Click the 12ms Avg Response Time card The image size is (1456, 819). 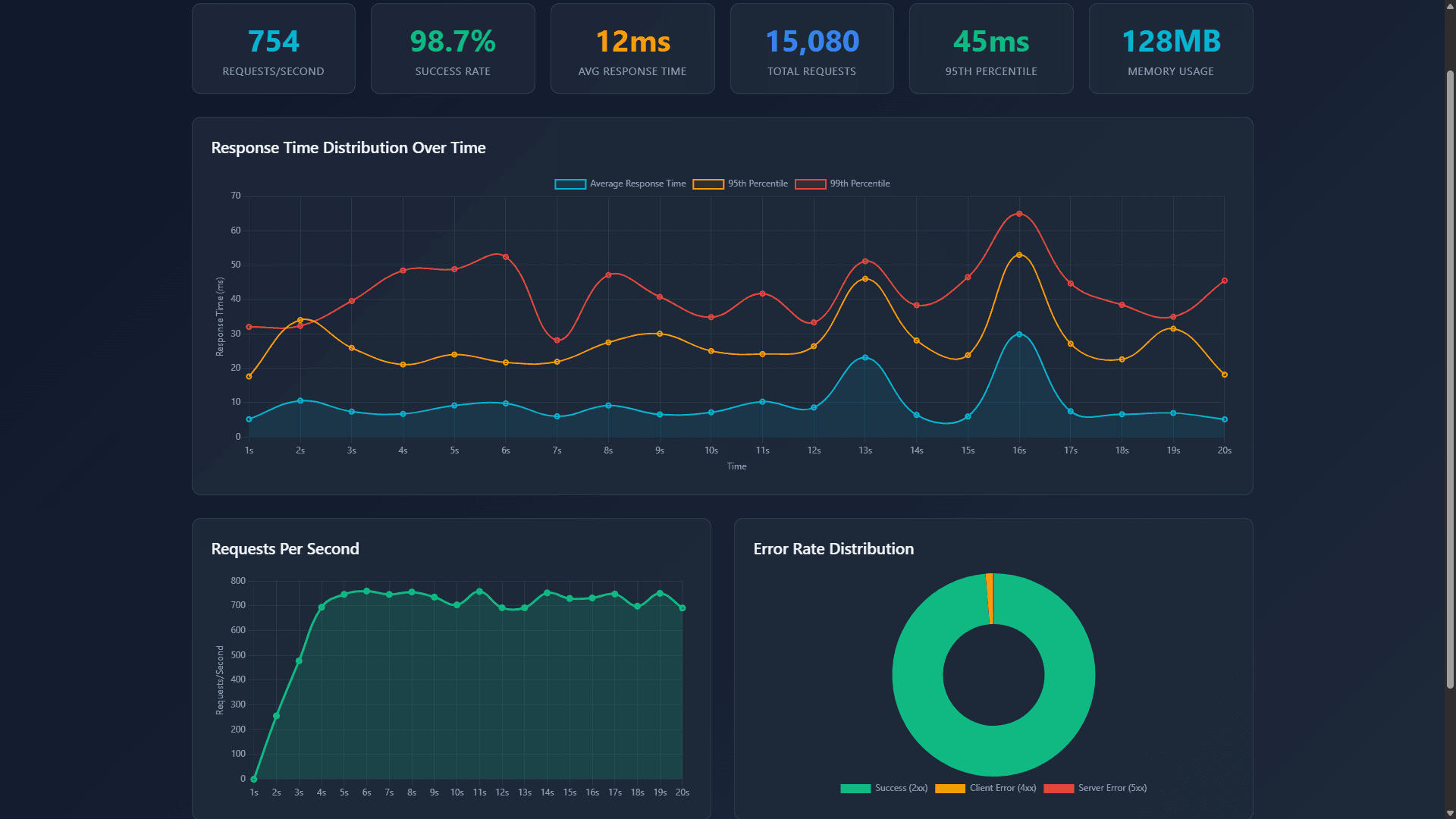tap(632, 48)
